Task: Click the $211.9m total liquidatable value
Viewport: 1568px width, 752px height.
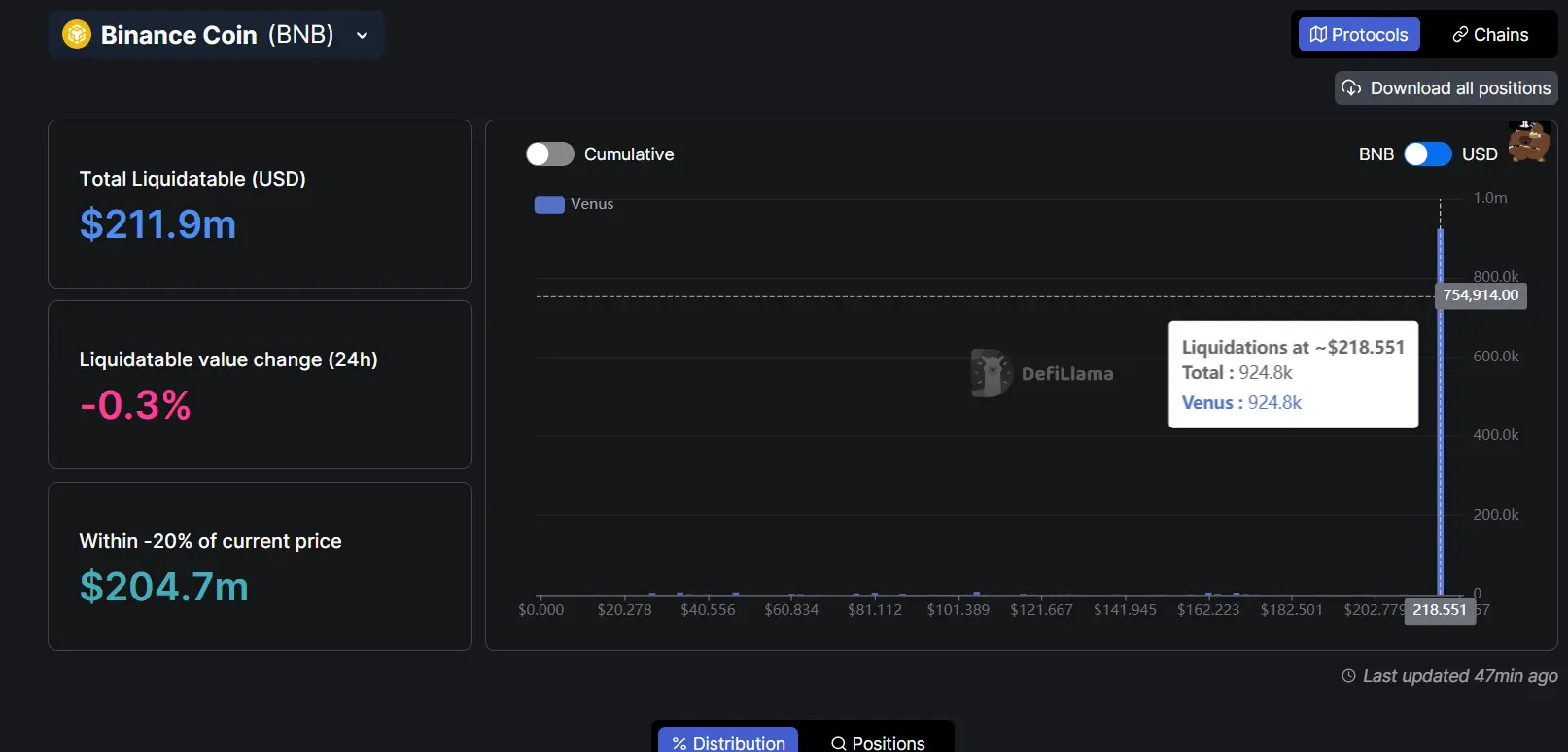Action: (158, 224)
